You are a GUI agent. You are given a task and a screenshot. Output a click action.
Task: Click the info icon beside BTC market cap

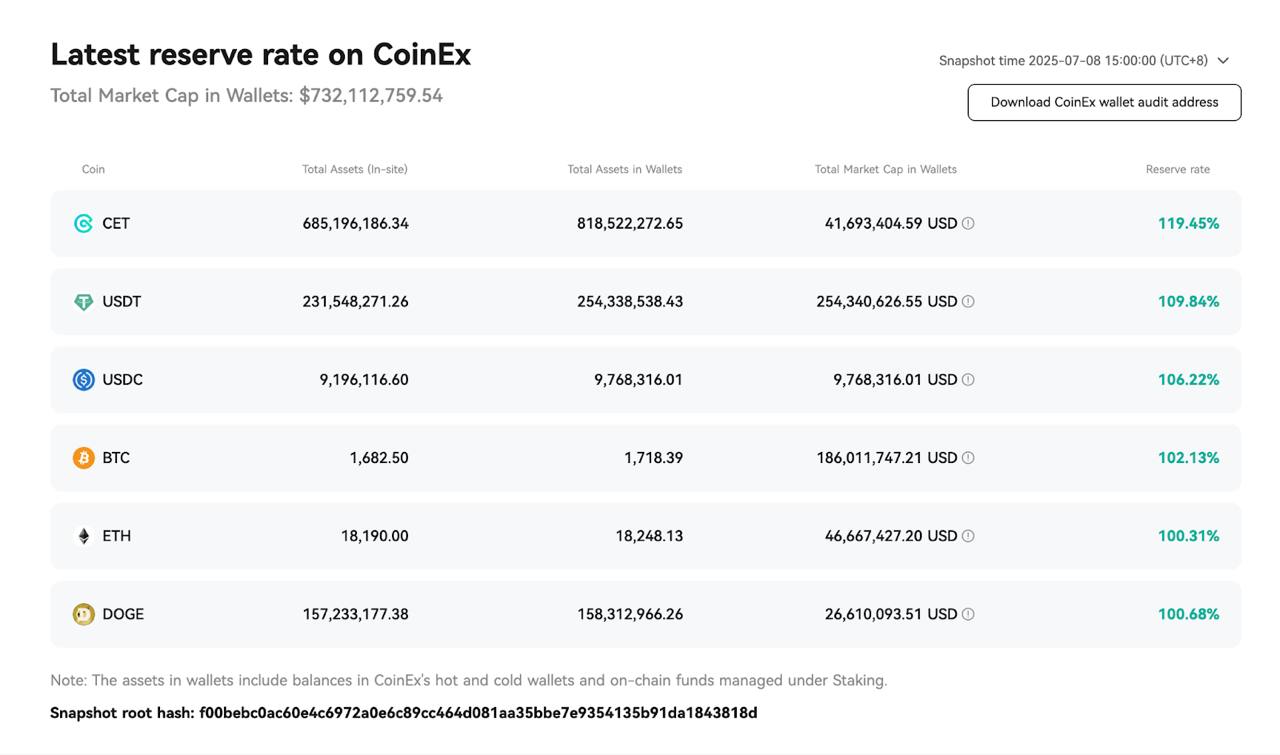point(968,458)
